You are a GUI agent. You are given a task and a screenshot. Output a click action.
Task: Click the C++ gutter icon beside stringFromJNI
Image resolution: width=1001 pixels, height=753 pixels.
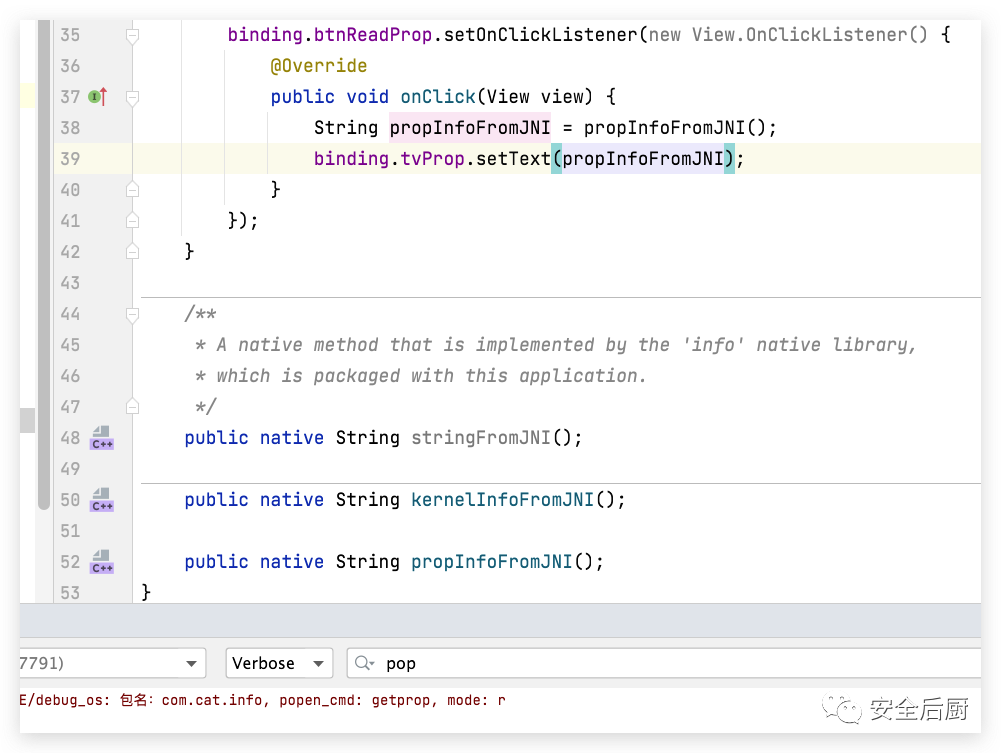[x=102, y=438]
